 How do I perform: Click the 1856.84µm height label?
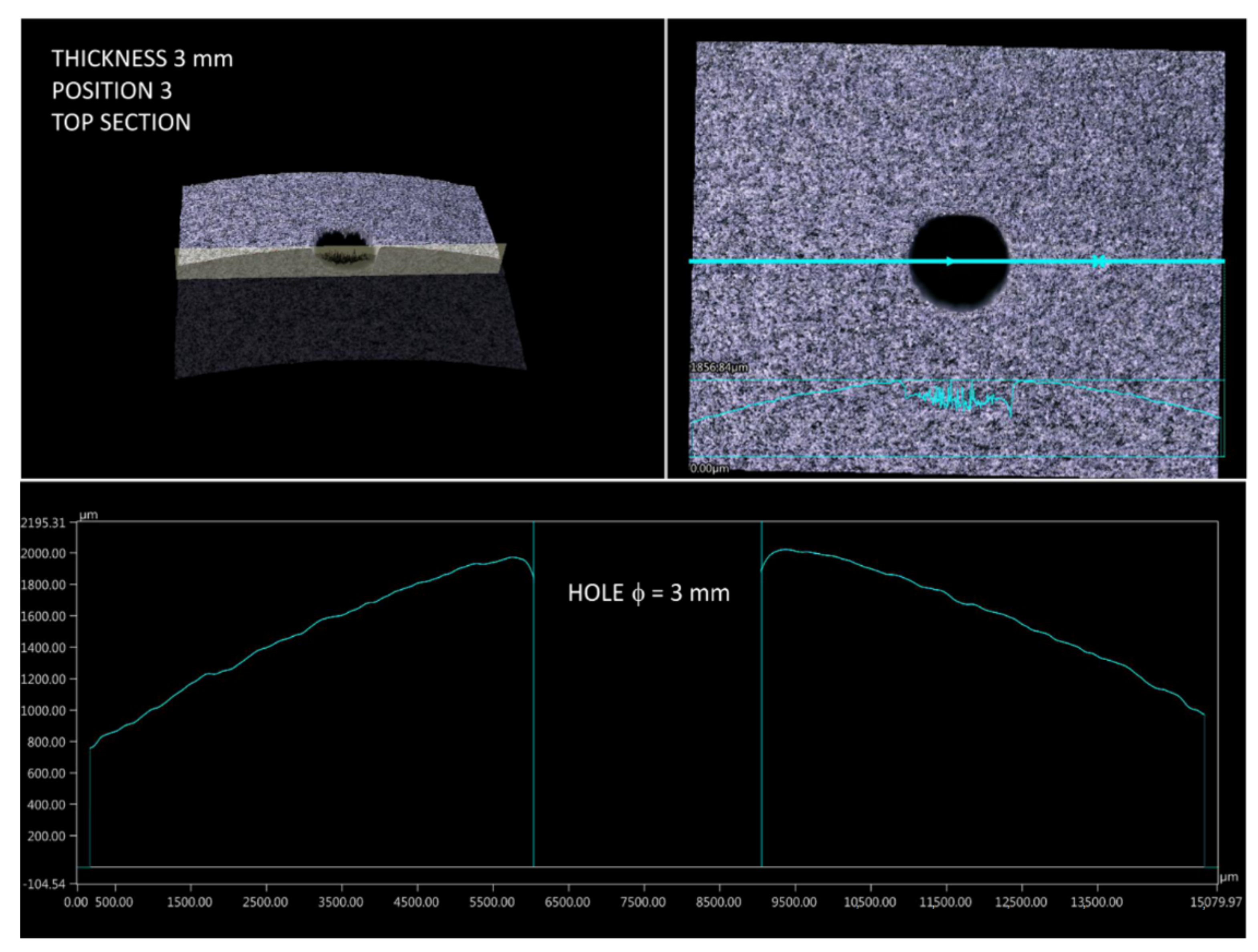719,368
